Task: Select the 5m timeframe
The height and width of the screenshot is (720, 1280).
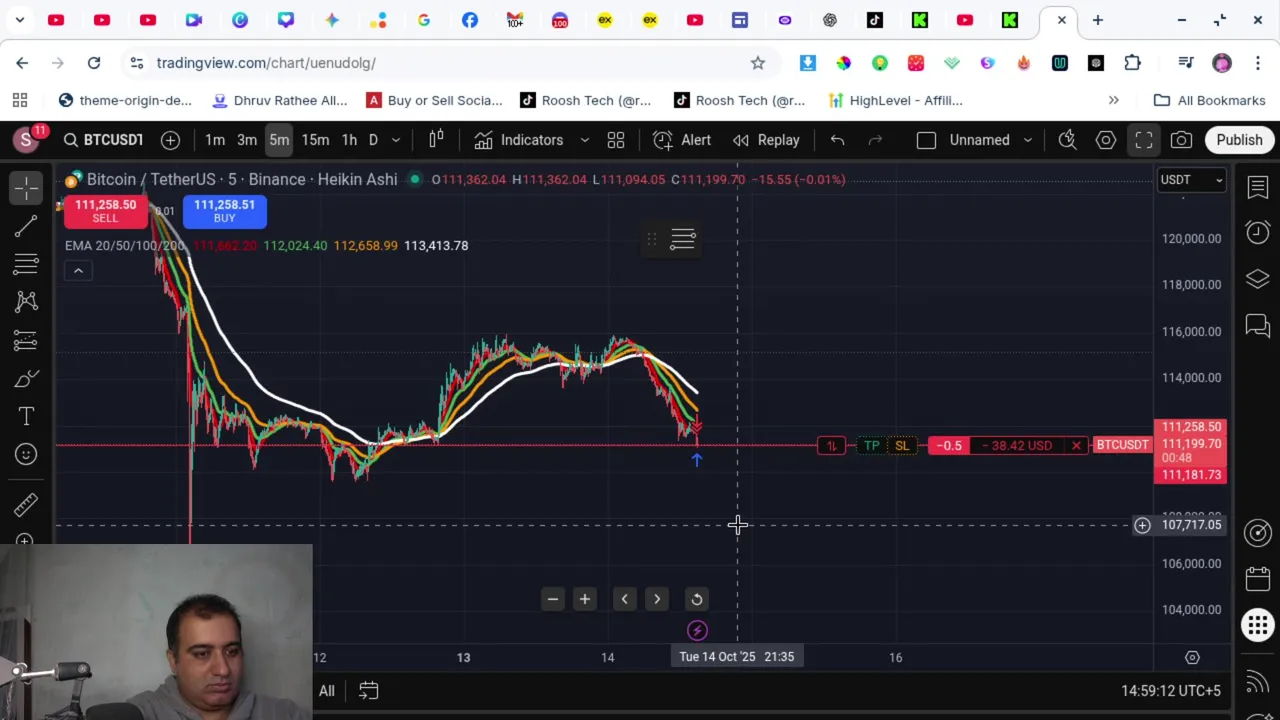Action: point(279,140)
